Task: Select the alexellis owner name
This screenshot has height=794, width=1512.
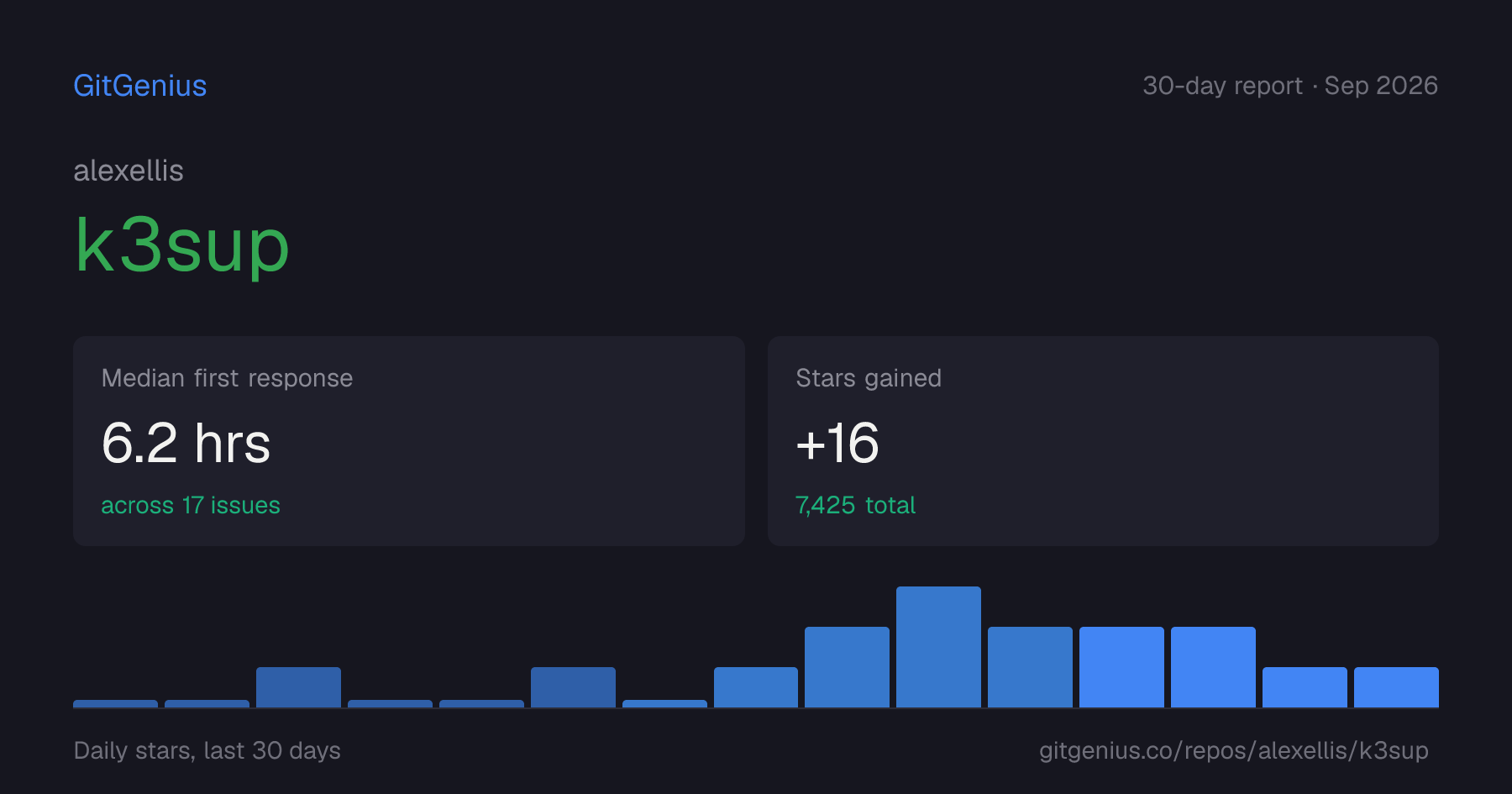Action: [x=129, y=171]
